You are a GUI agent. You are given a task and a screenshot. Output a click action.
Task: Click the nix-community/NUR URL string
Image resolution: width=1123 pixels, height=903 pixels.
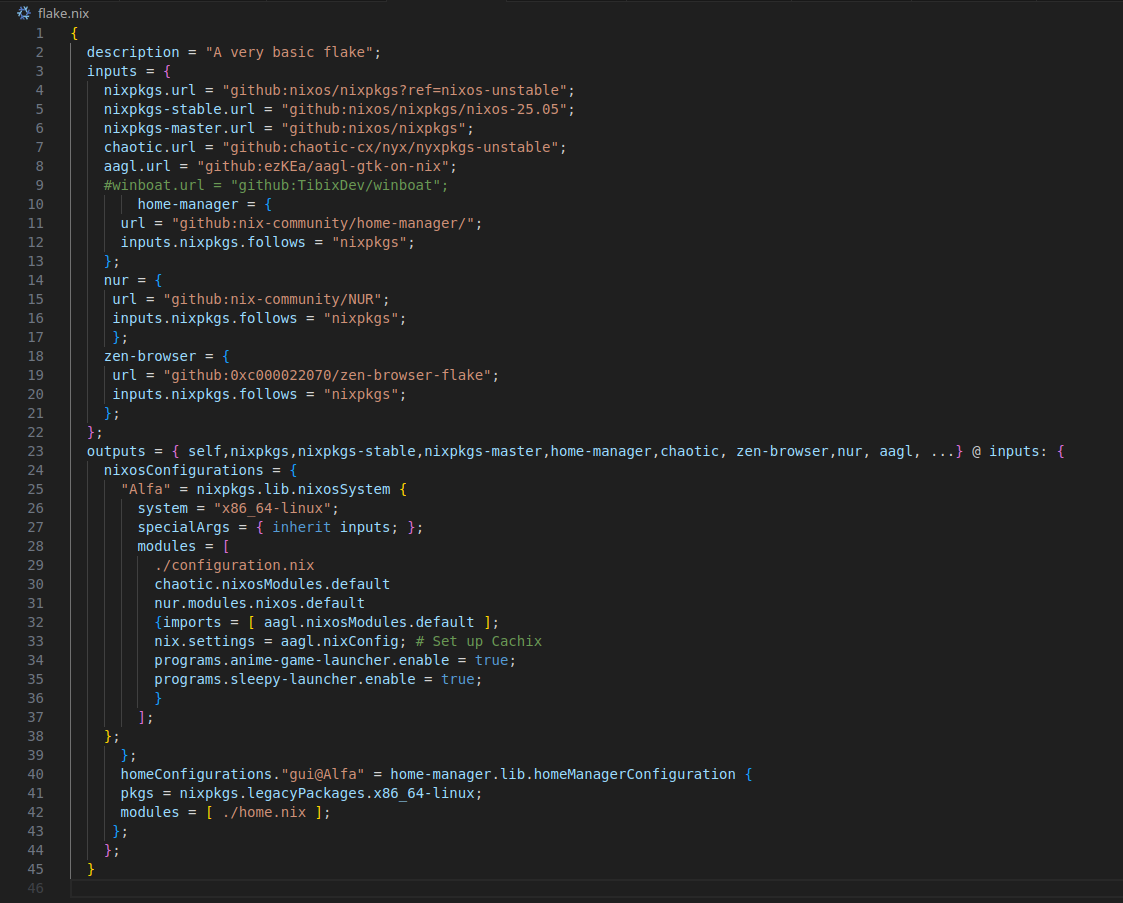point(272,299)
